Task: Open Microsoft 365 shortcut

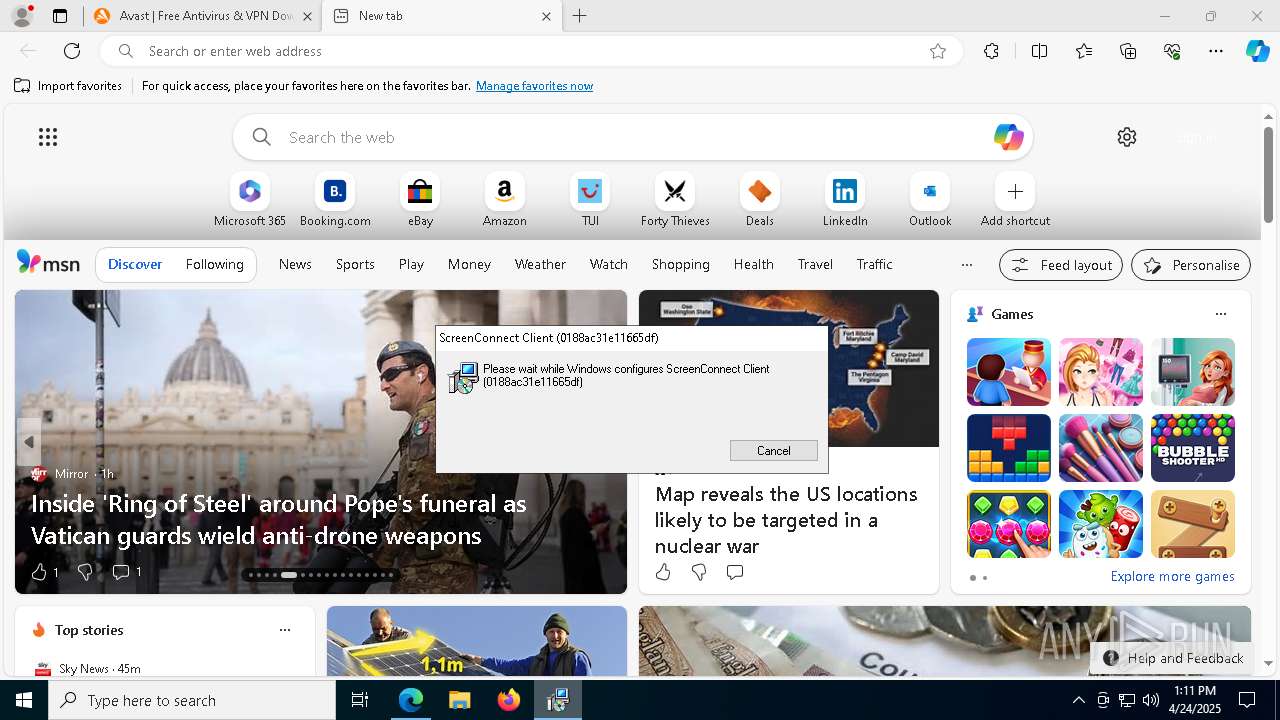Action: tap(250, 200)
